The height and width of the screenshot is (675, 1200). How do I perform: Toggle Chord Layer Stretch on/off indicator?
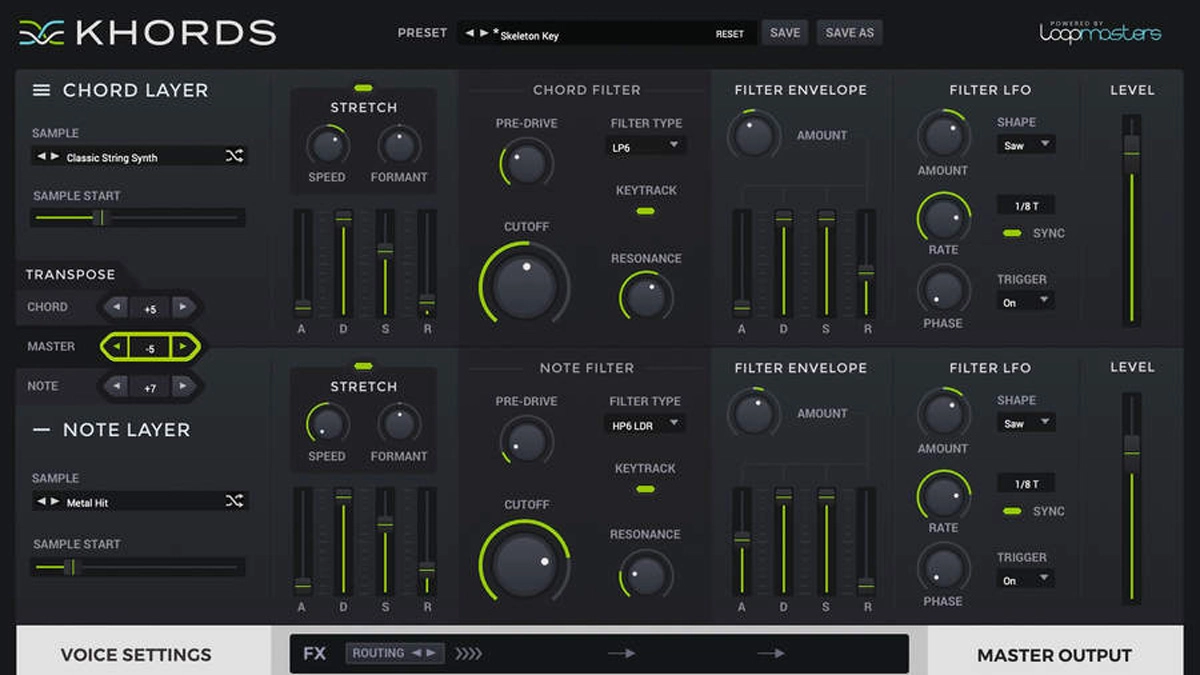(363, 88)
